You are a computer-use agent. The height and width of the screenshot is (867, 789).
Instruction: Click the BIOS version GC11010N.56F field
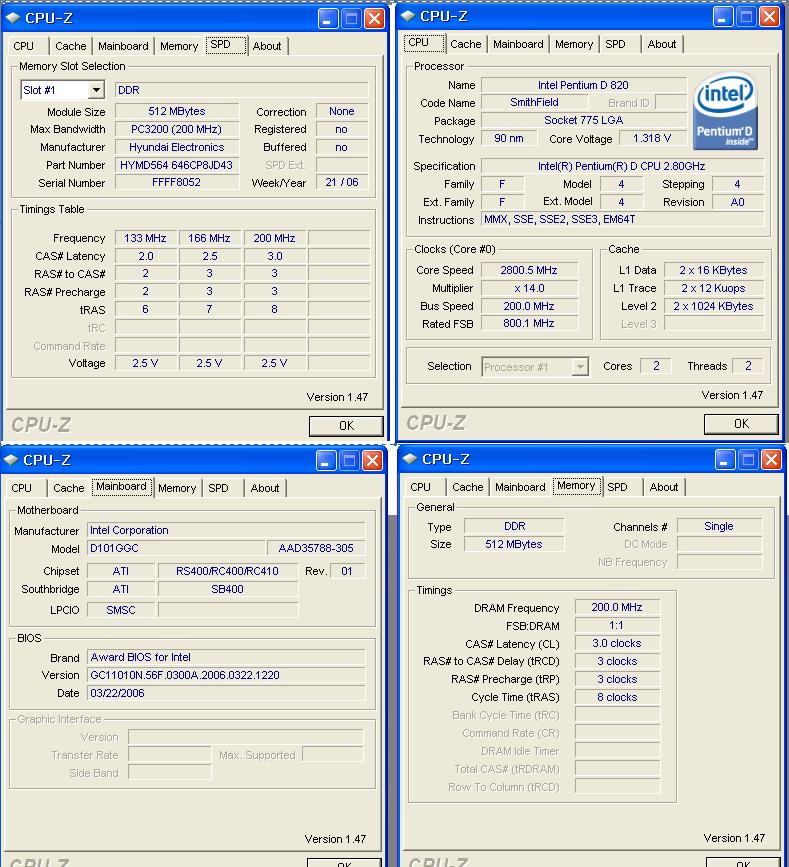point(226,675)
